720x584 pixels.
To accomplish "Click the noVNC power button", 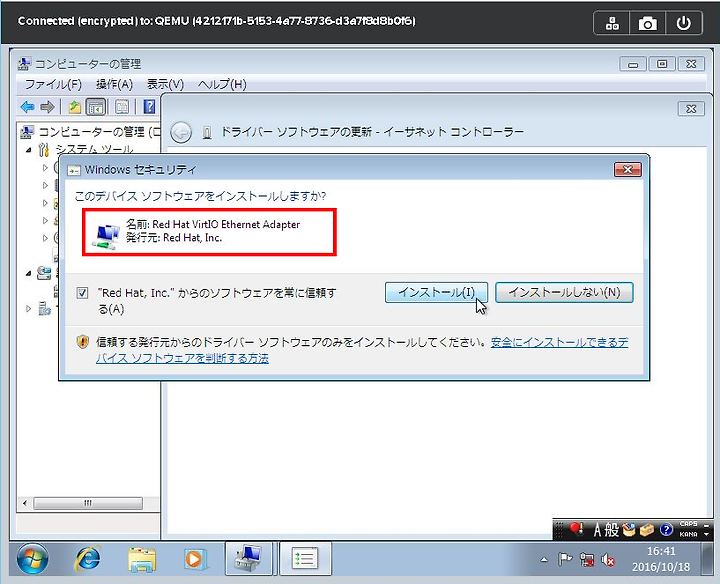I will click(x=683, y=23).
